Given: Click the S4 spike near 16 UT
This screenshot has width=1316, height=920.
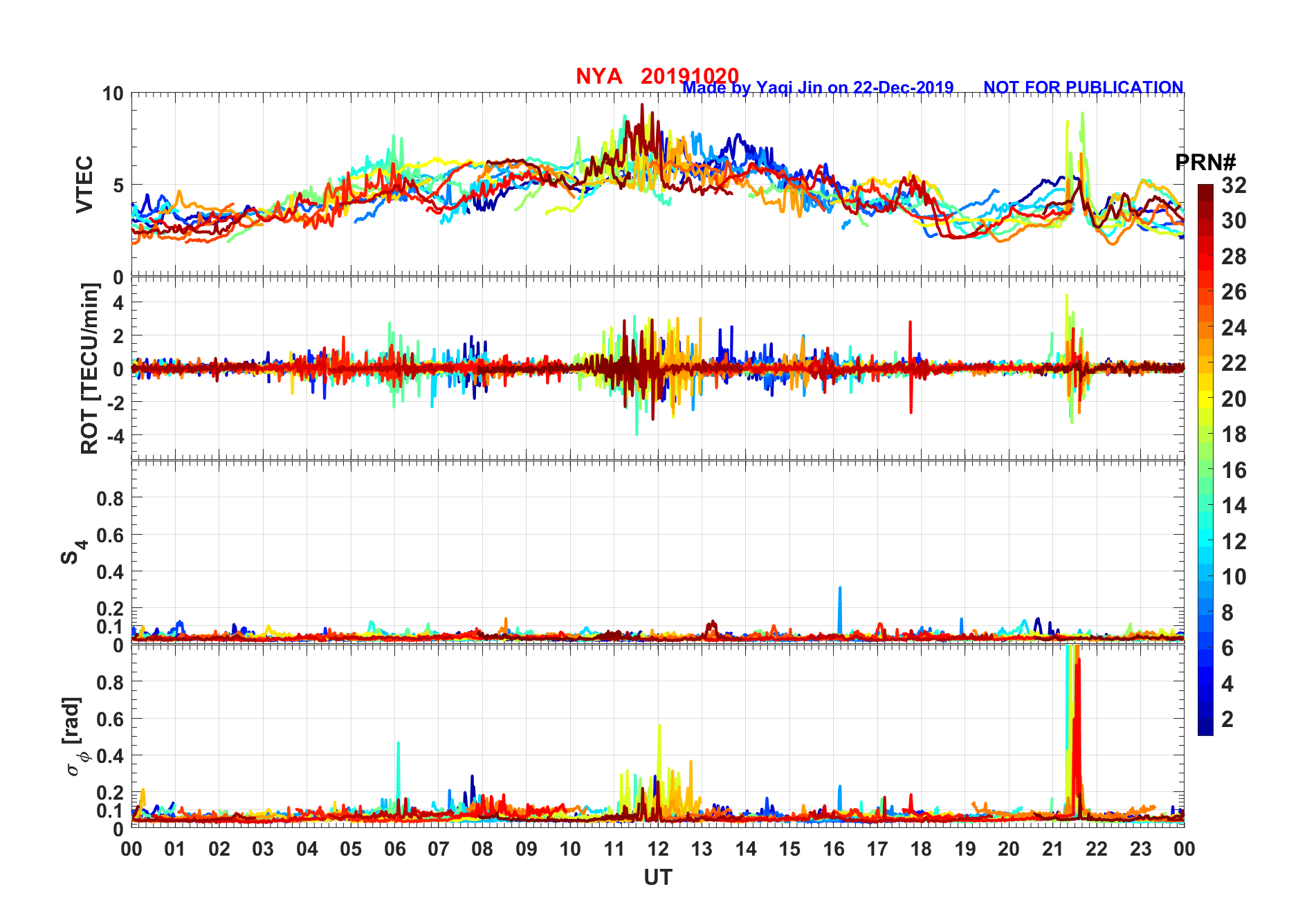Looking at the screenshot, I should pos(840,610).
